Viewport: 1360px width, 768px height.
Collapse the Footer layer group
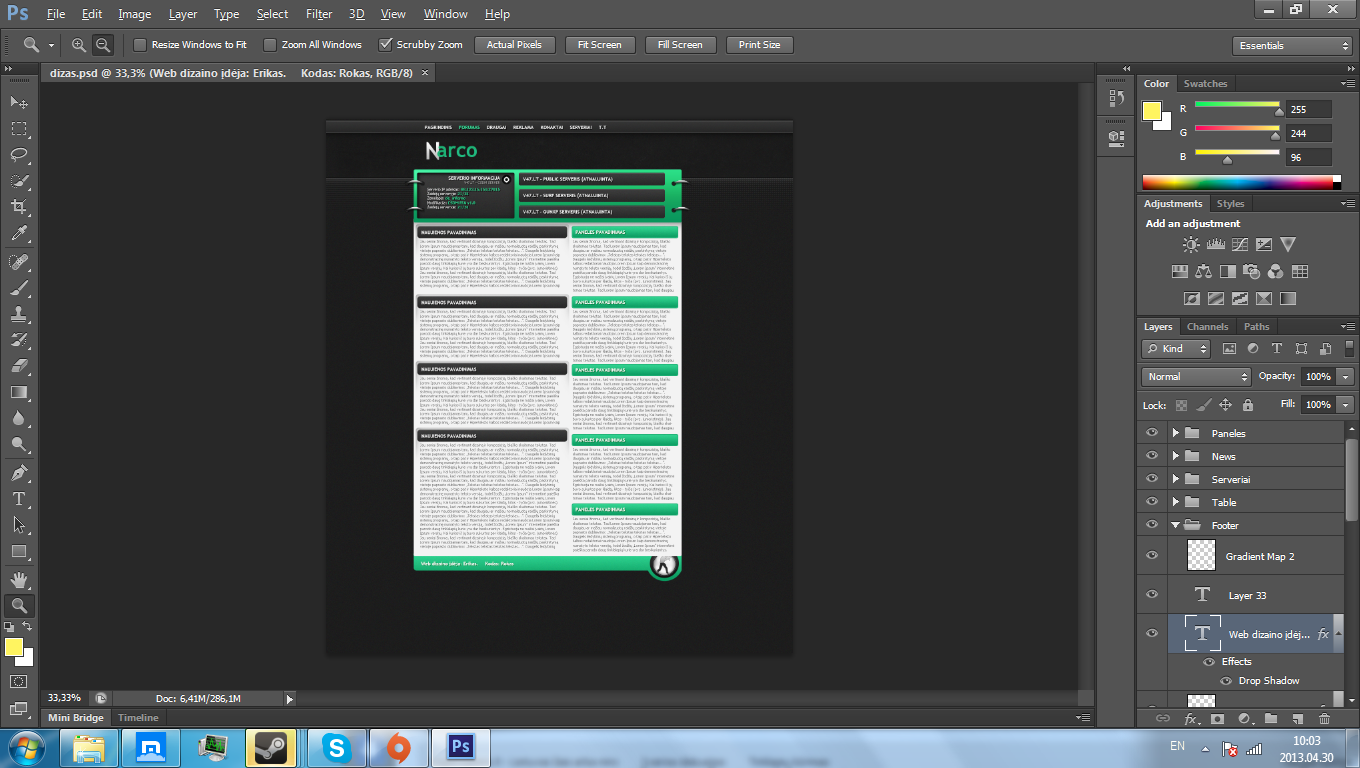(1176, 525)
